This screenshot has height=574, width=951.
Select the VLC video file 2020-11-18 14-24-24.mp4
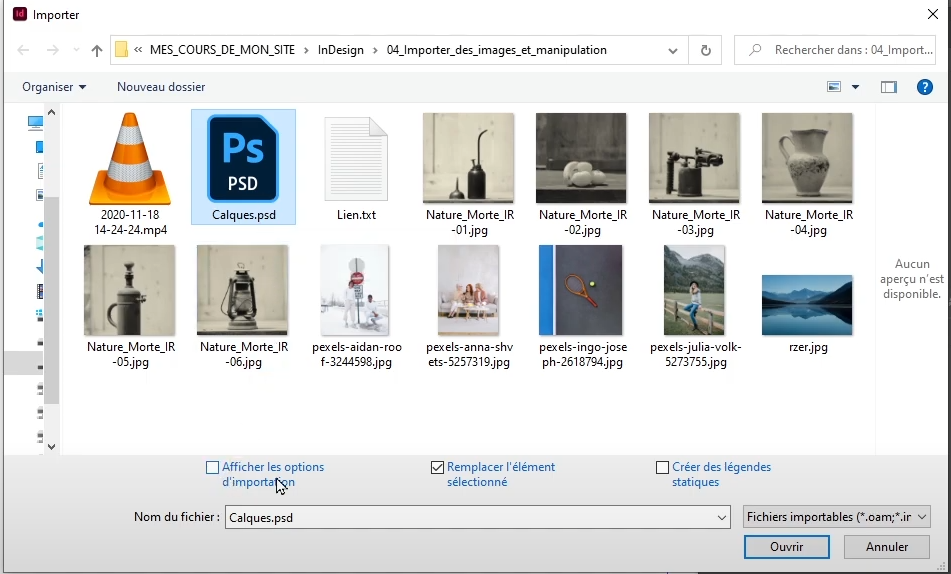click(130, 159)
